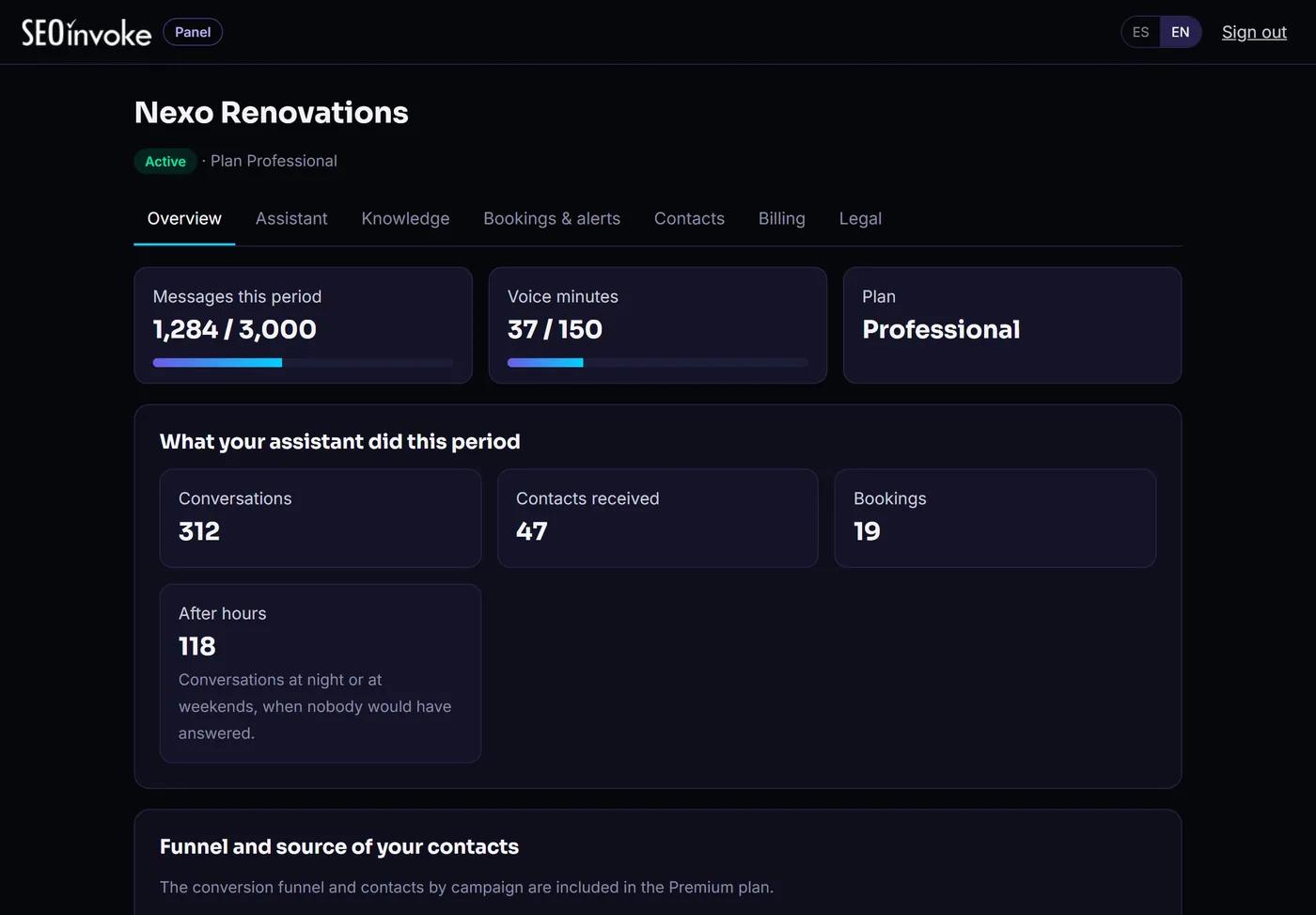This screenshot has width=1316, height=915.
Task: Click the 1,284 / 3,000 messages value
Action: (x=235, y=329)
